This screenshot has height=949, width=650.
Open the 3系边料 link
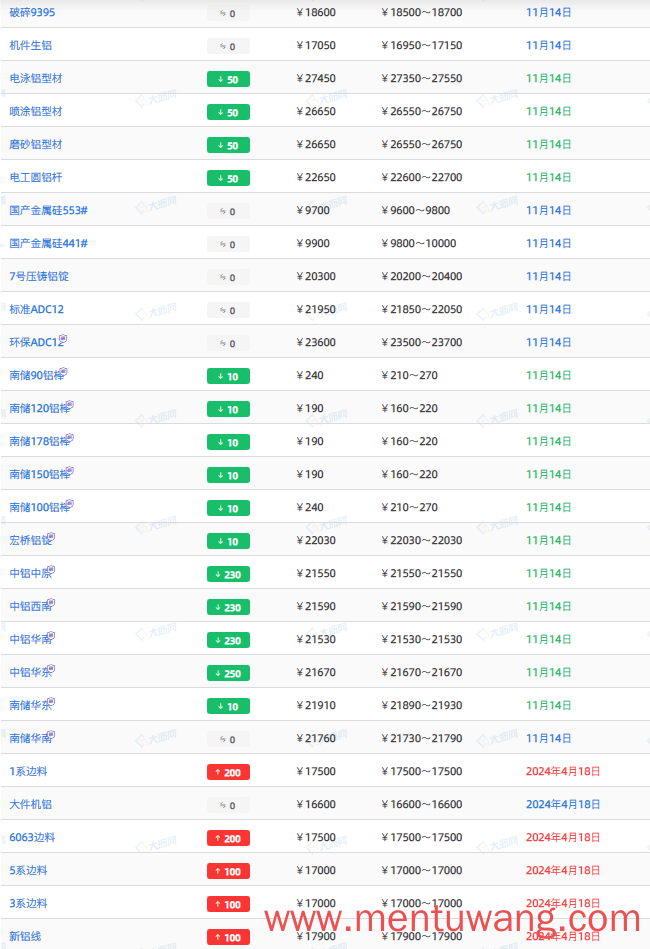click(x=28, y=903)
